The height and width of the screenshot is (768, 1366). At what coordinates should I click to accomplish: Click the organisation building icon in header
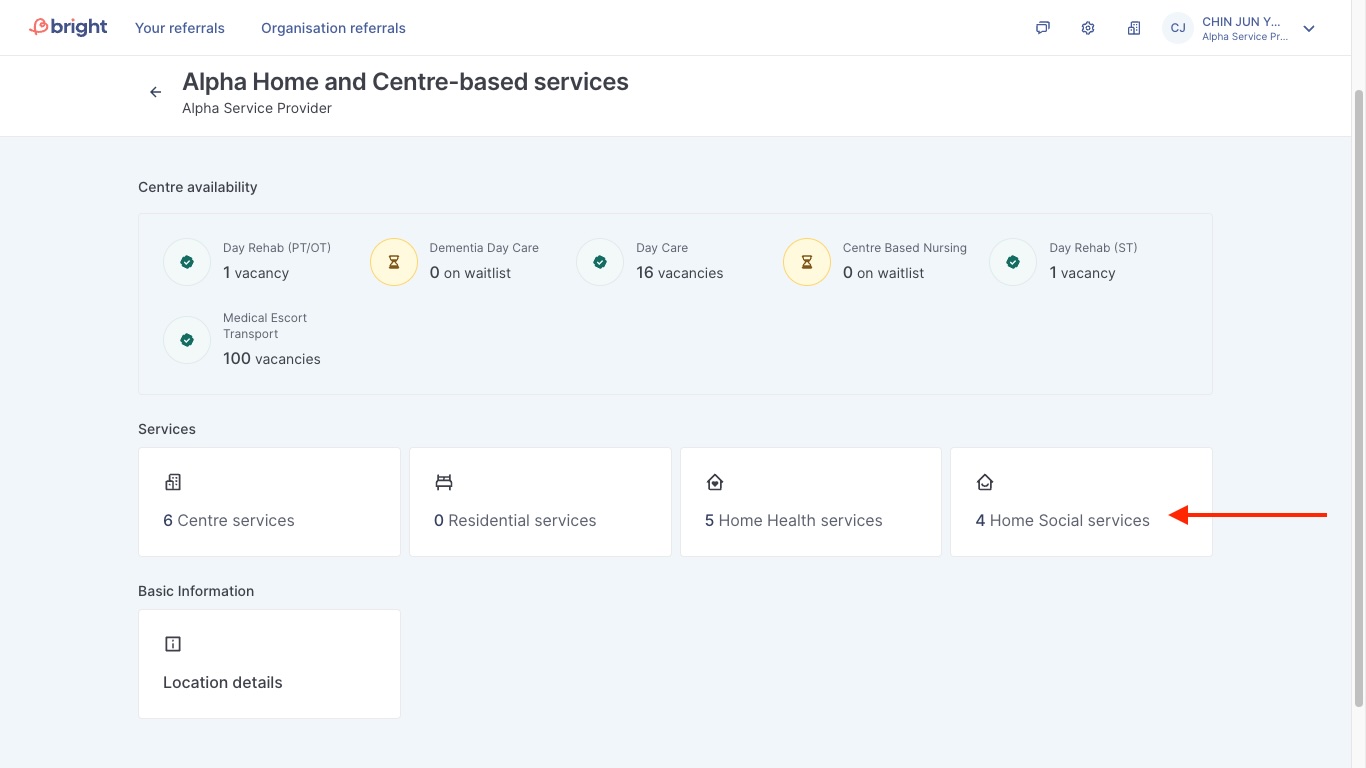pos(1133,28)
